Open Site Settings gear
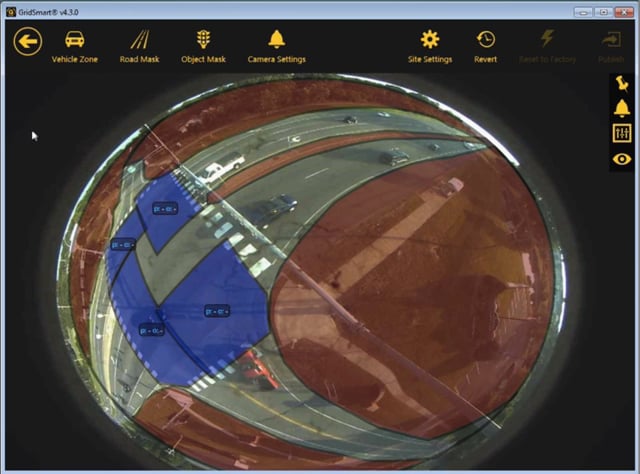The image size is (640, 474). point(430,47)
